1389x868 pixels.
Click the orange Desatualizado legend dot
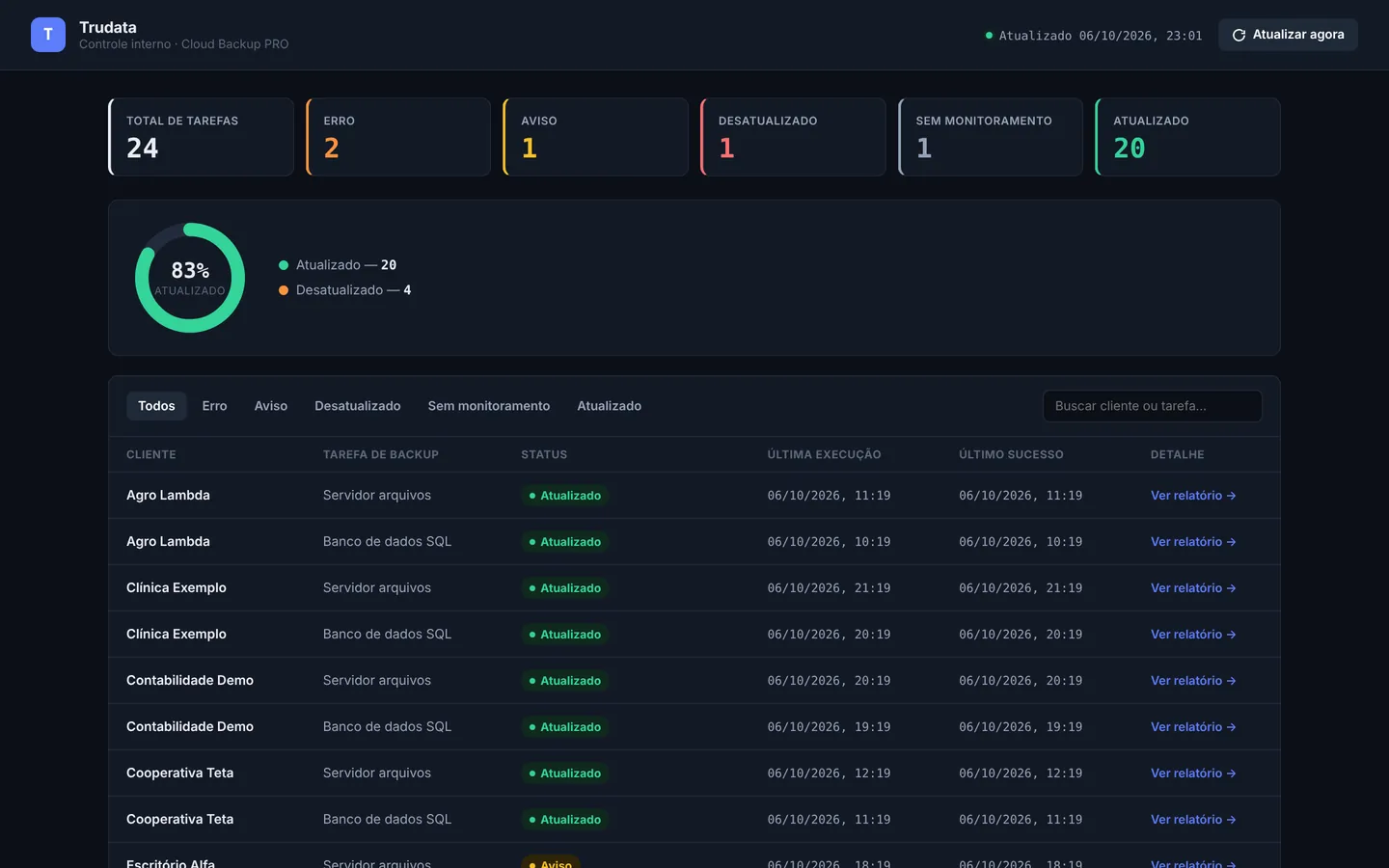(x=284, y=290)
